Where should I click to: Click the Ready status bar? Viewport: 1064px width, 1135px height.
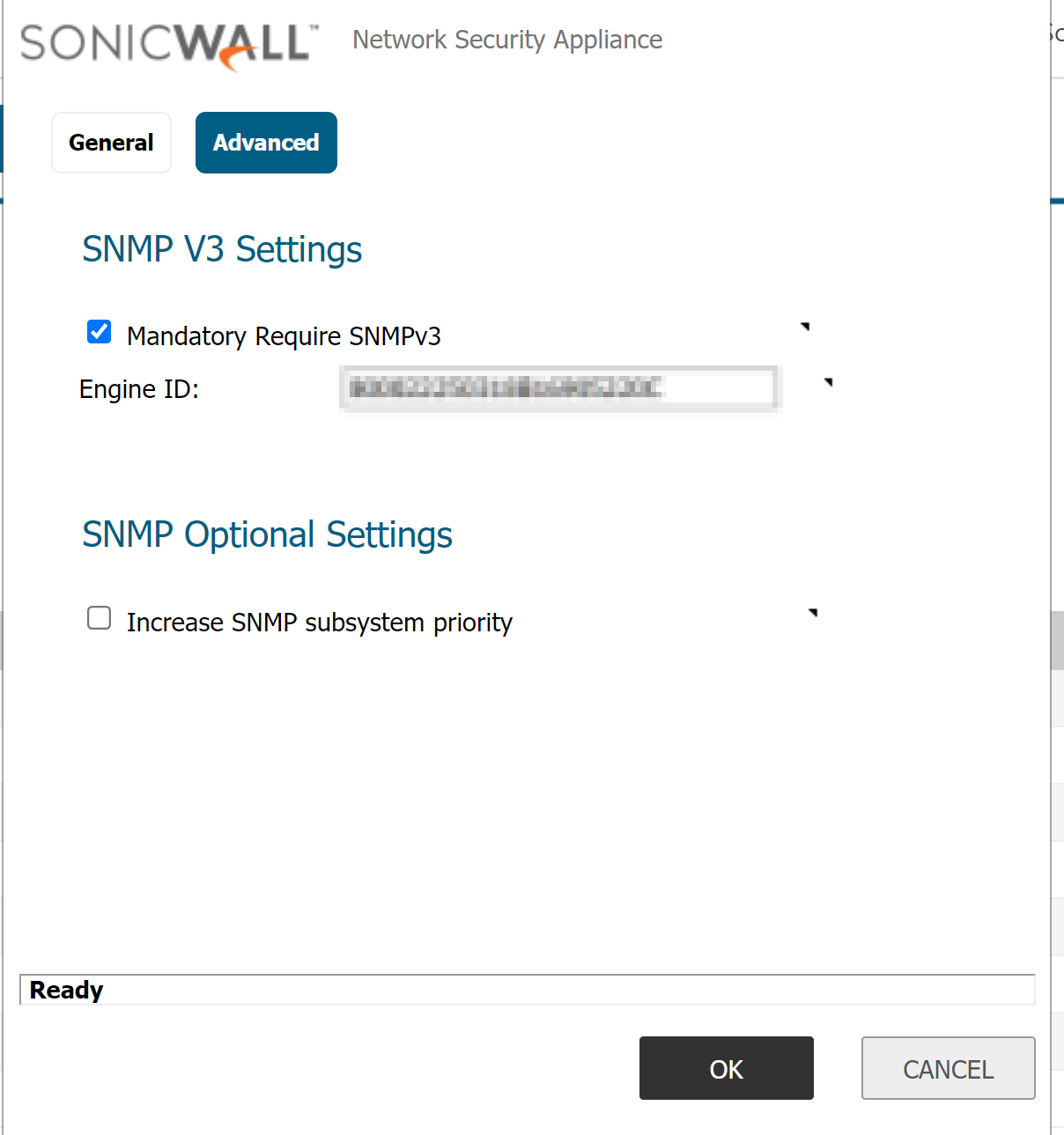click(x=527, y=990)
